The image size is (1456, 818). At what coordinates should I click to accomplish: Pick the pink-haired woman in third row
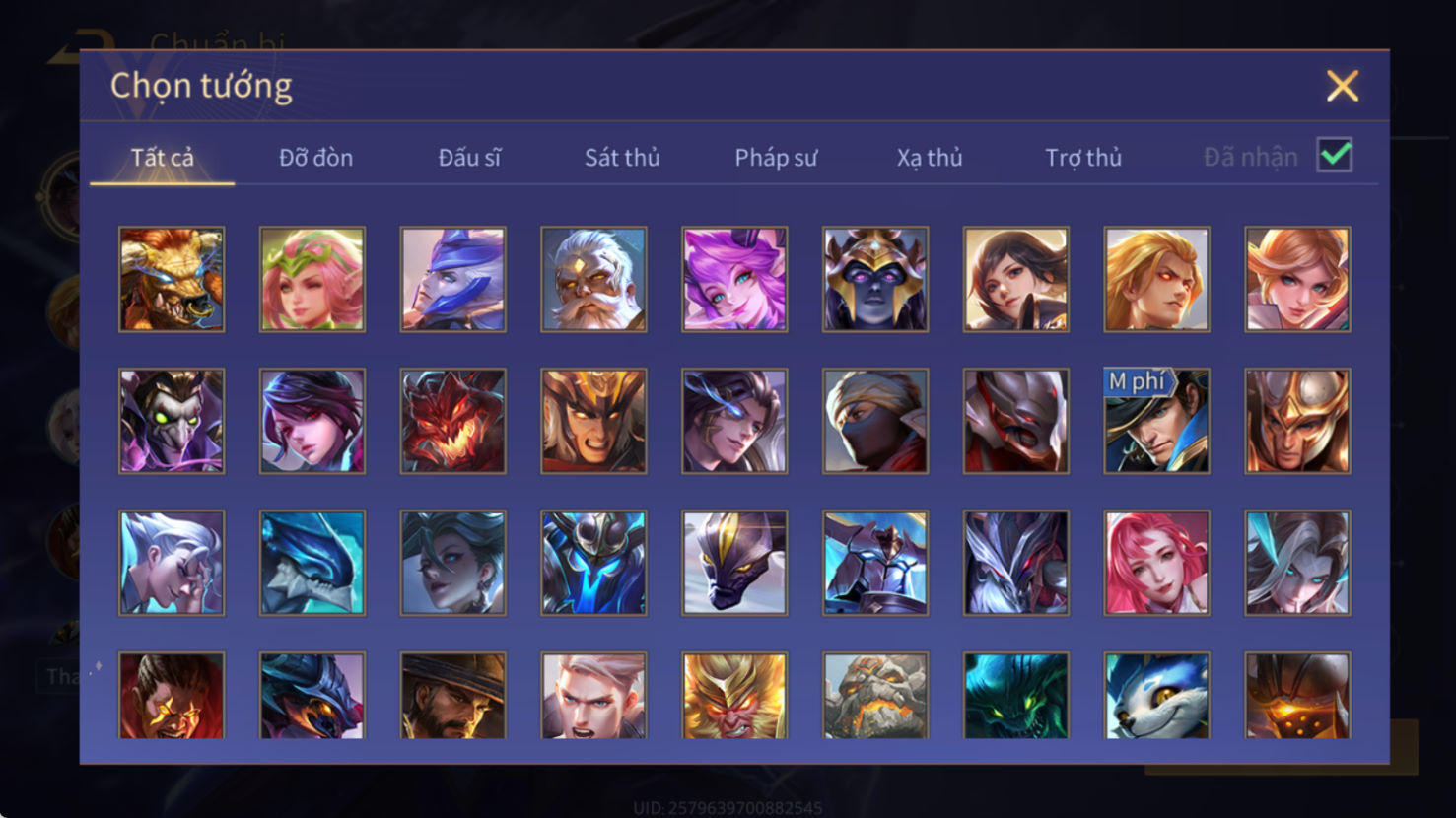coord(1156,563)
